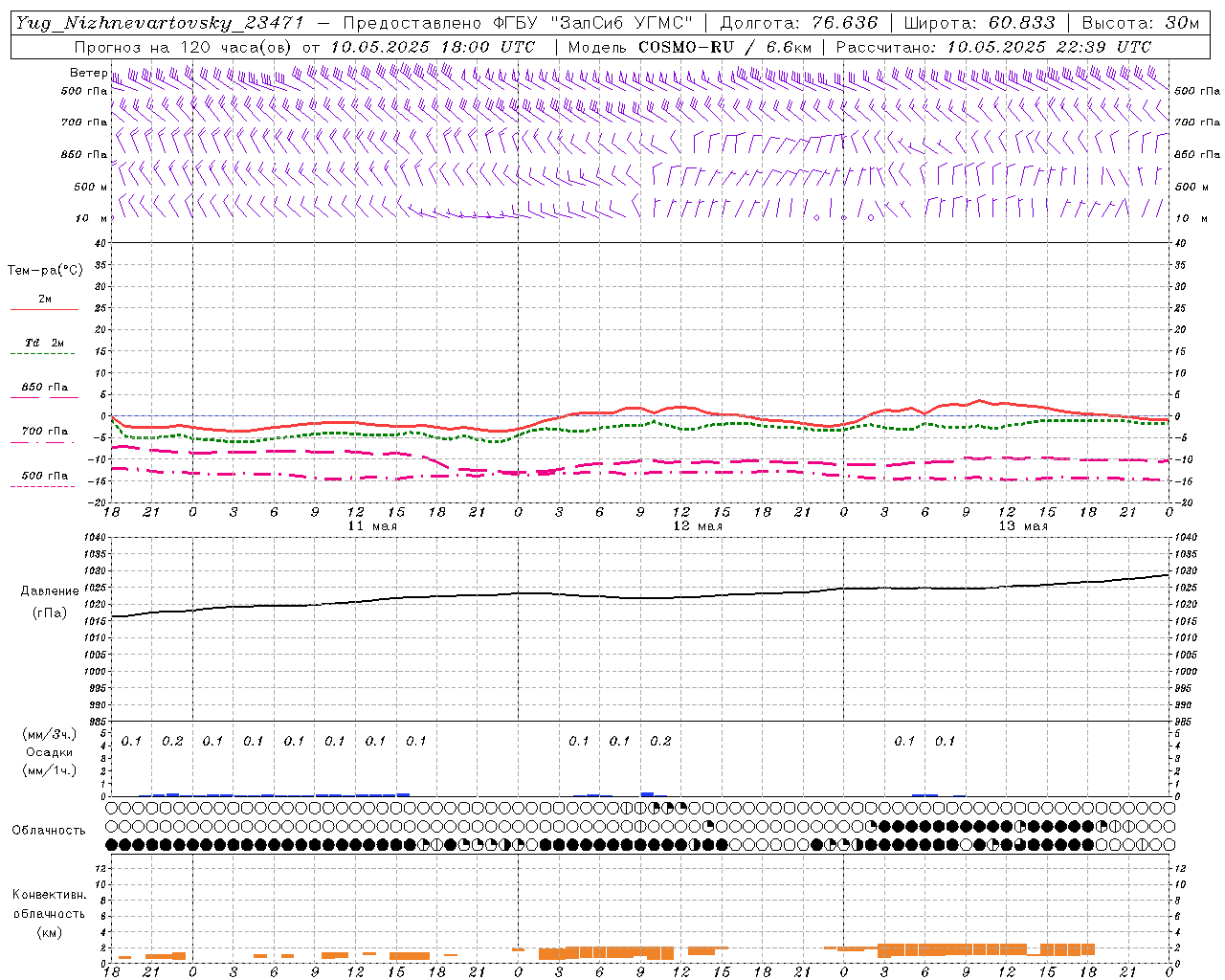Click the Долгота: 76.636 header field

pyautogui.click(x=798, y=23)
